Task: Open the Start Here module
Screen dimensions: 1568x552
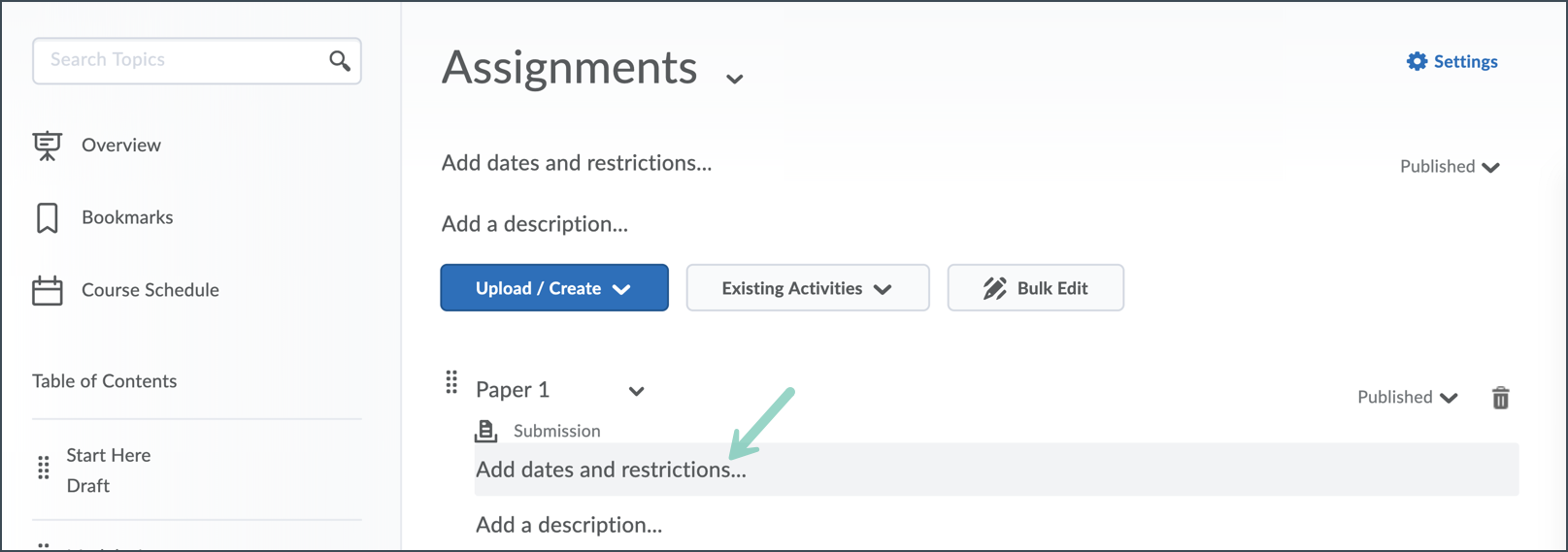Action: (109, 455)
